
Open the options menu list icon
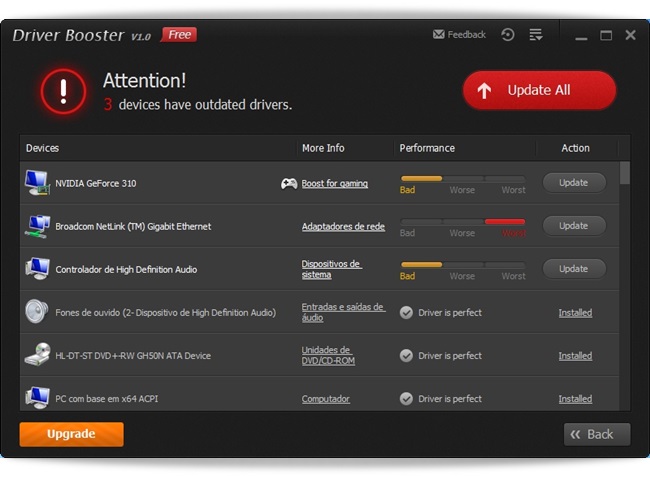pos(536,34)
